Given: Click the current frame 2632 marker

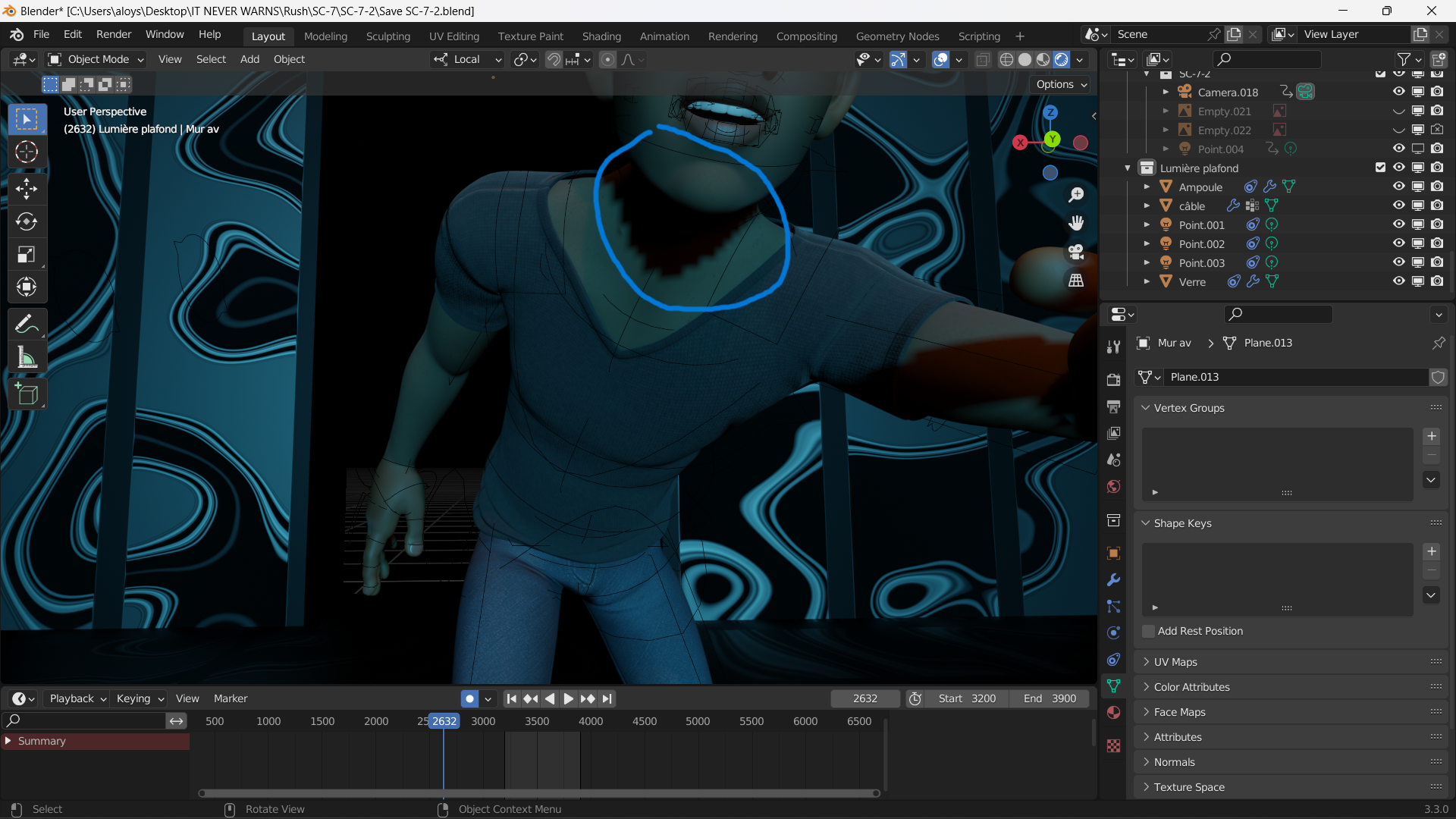Looking at the screenshot, I should (444, 721).
